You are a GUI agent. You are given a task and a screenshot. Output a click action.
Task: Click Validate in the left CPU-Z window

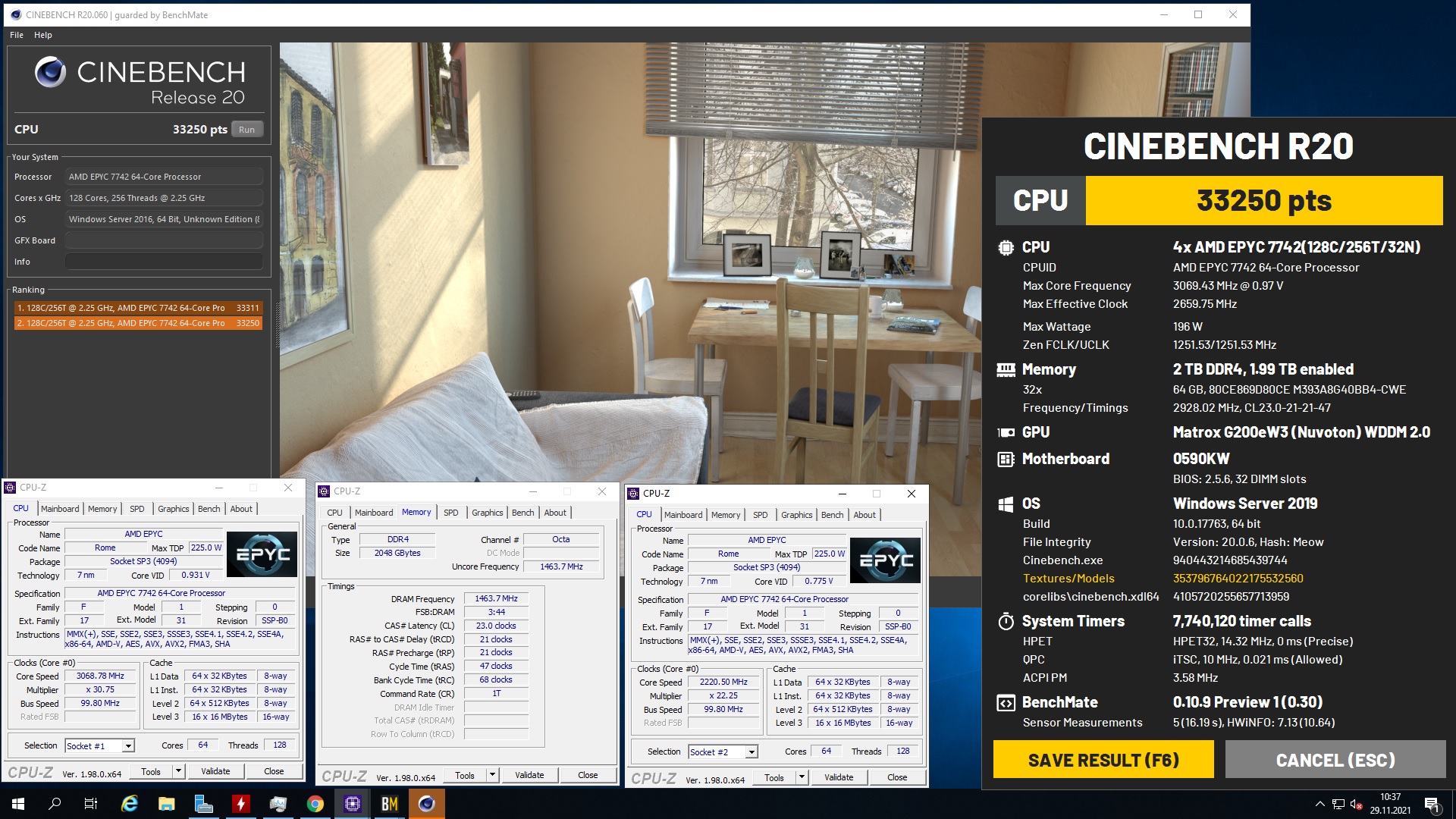click(x=215, y=771)
